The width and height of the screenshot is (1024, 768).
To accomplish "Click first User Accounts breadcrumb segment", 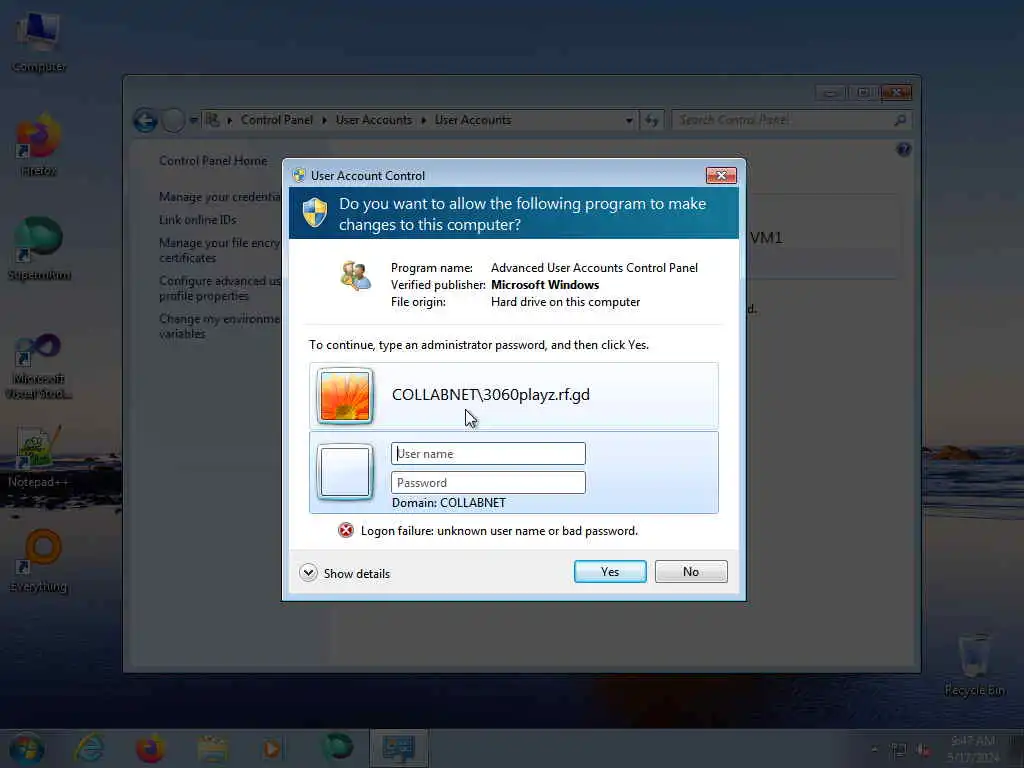I will (374, 120).
